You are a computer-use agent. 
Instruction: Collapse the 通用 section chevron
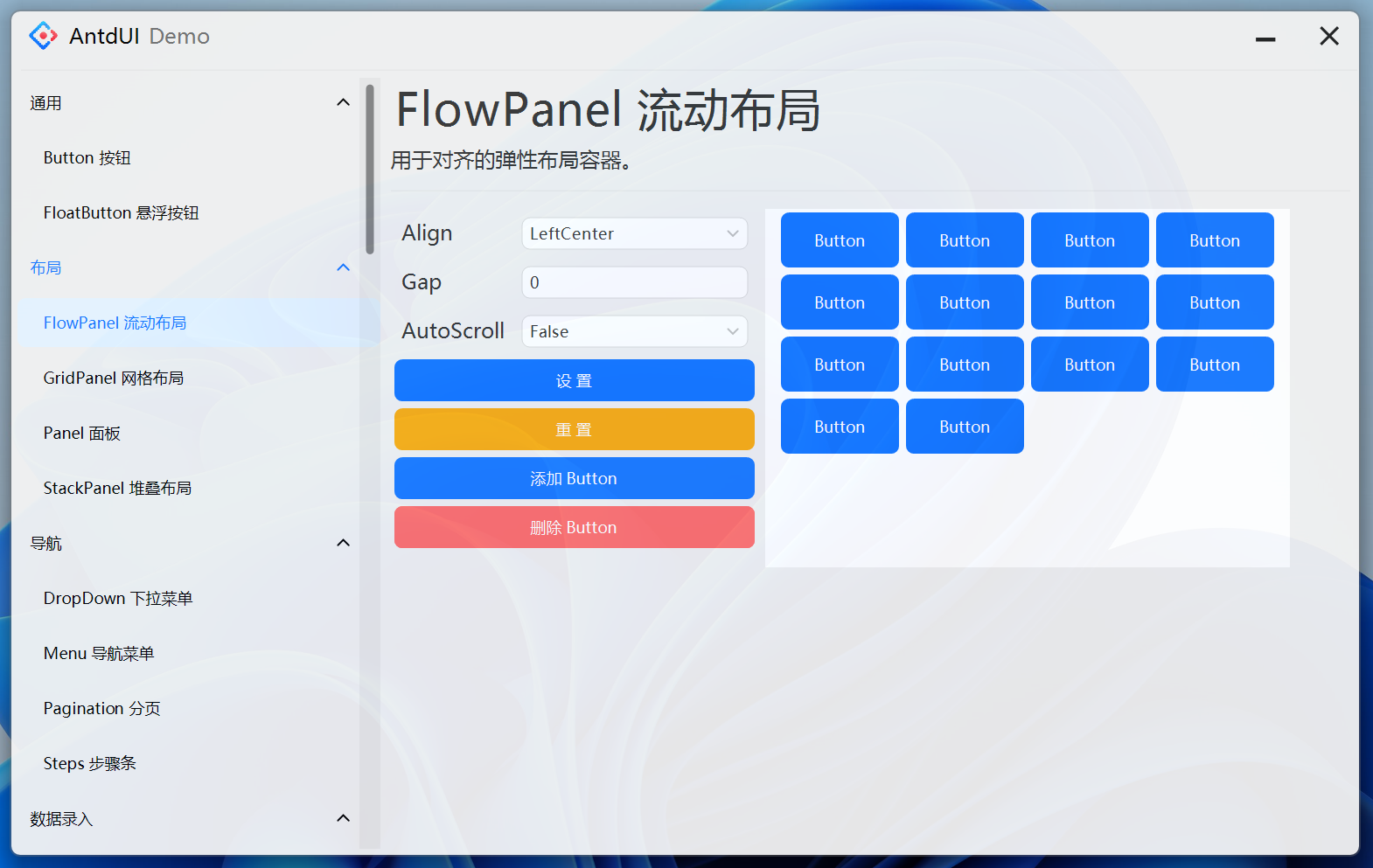tap(343, 103)
